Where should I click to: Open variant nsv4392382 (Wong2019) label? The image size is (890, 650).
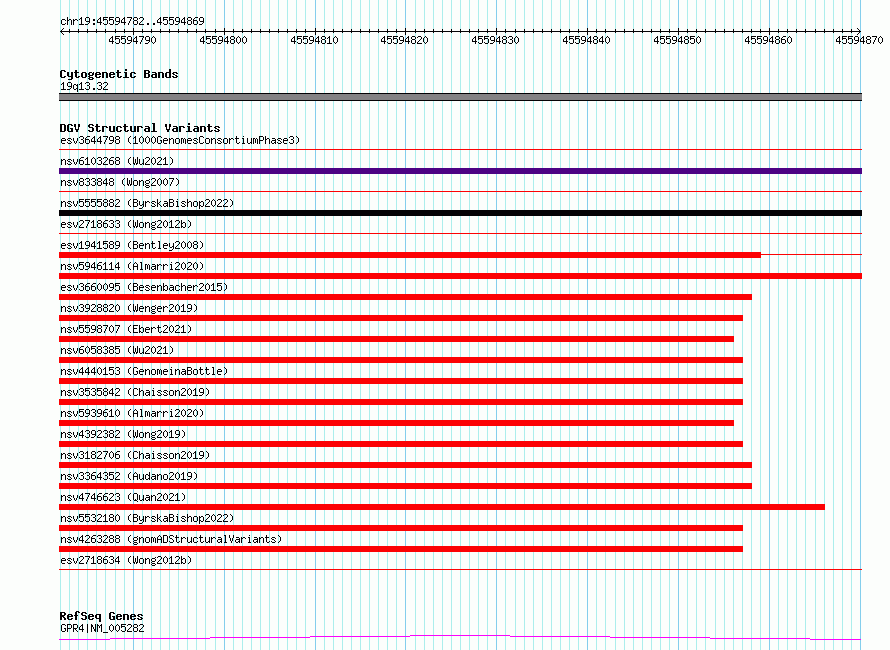(x=123, y=434)
